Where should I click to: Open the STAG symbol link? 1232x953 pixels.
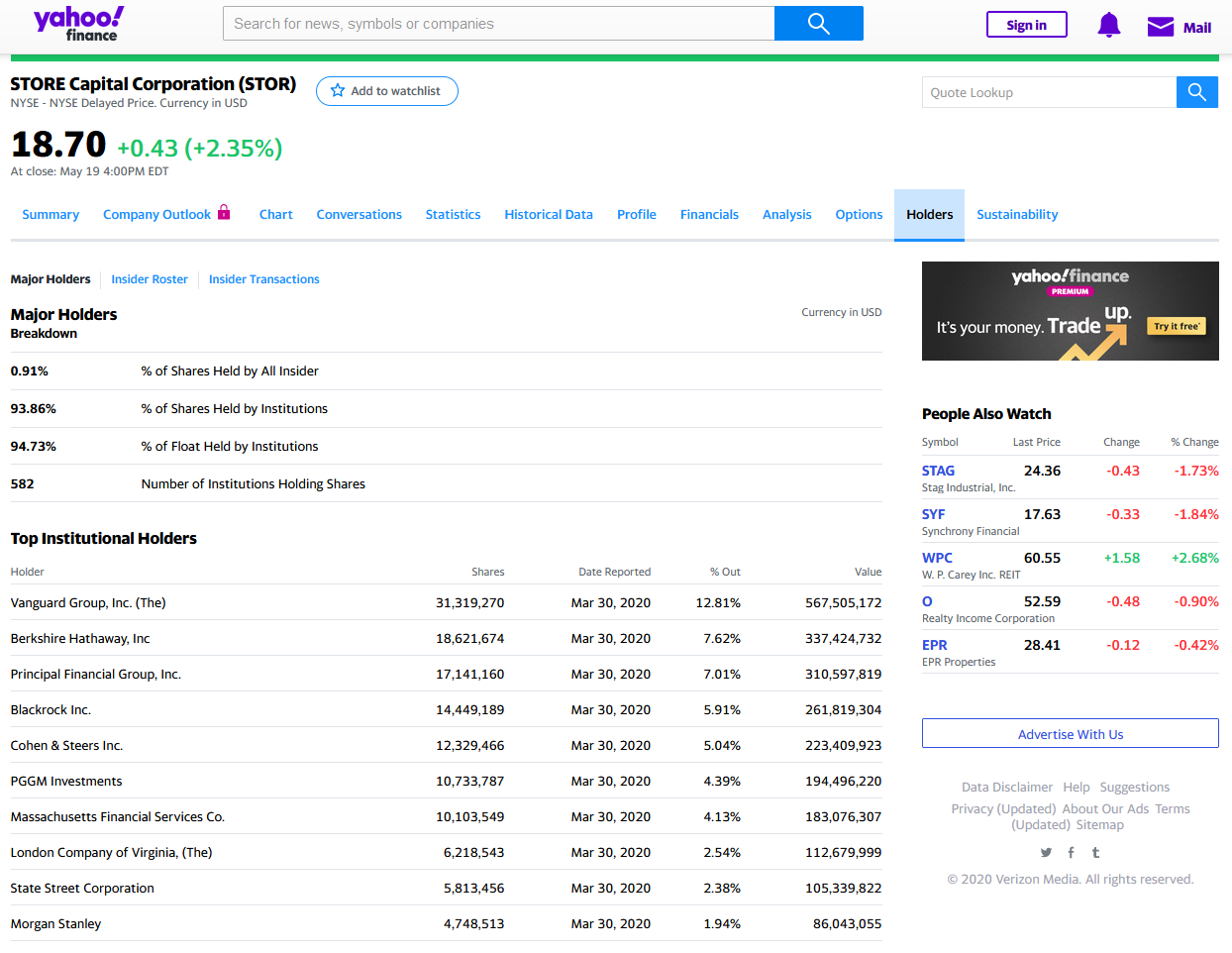tap(938, 471)
